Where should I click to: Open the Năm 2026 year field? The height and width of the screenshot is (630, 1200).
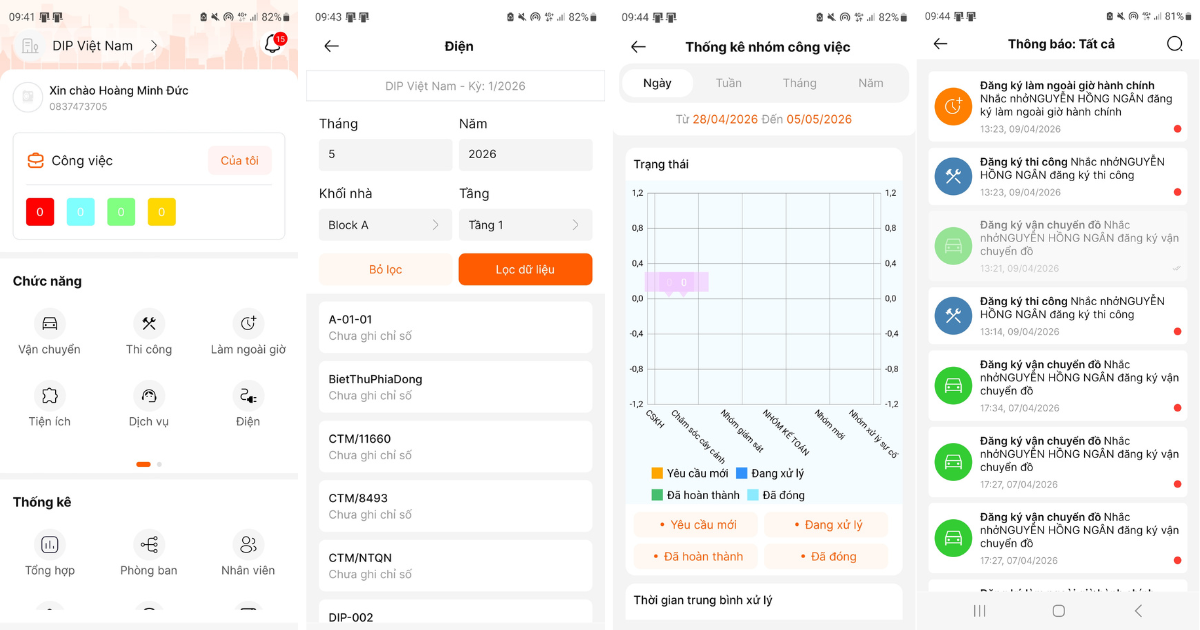(525, 154)
